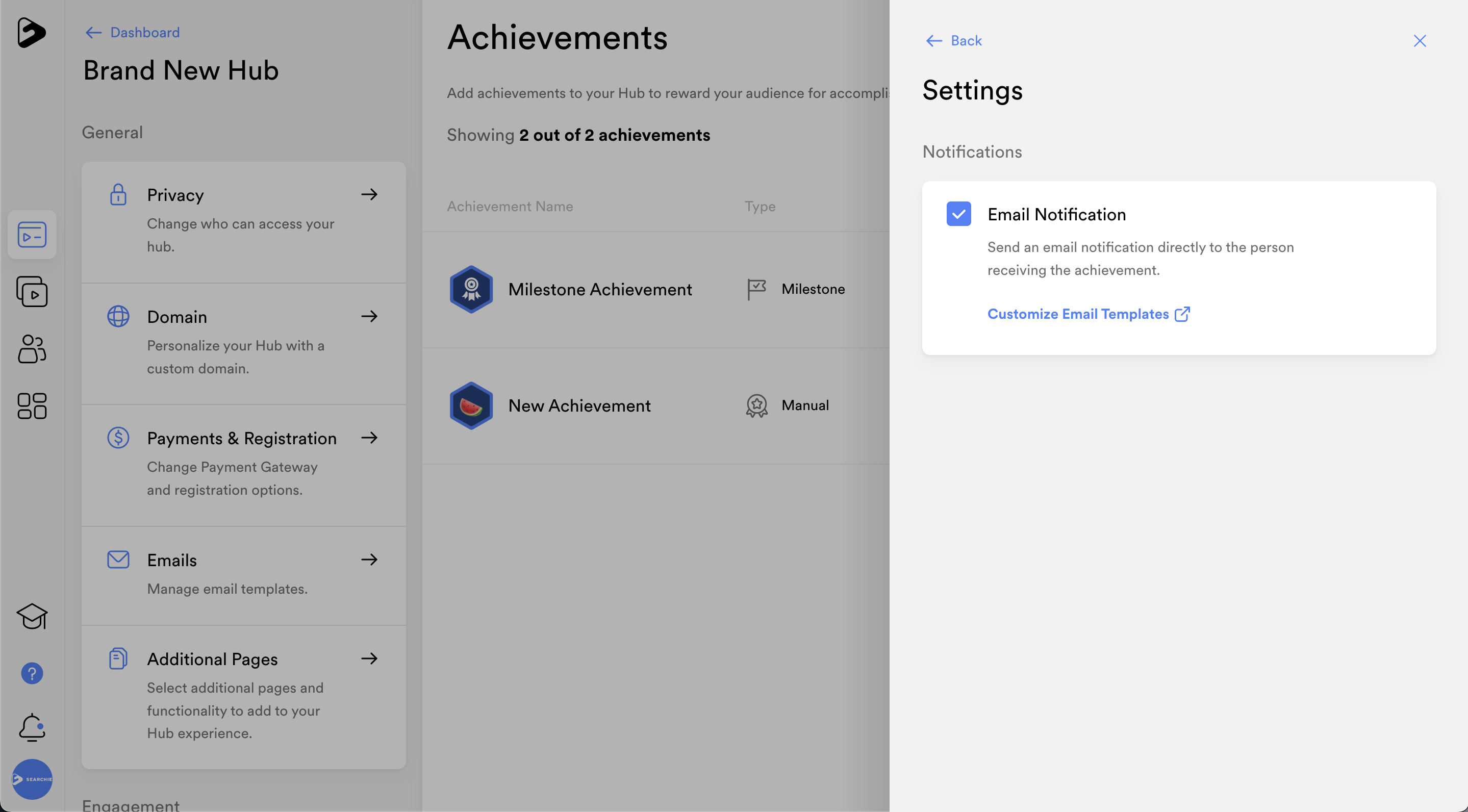
Task: Open the apps grid sidebar icon
Action: 32,405
